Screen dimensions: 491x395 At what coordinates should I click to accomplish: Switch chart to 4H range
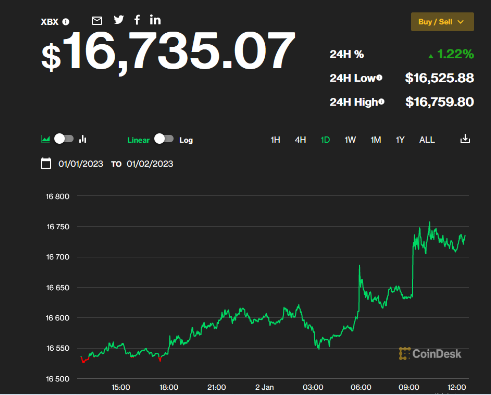coord(300,140)
